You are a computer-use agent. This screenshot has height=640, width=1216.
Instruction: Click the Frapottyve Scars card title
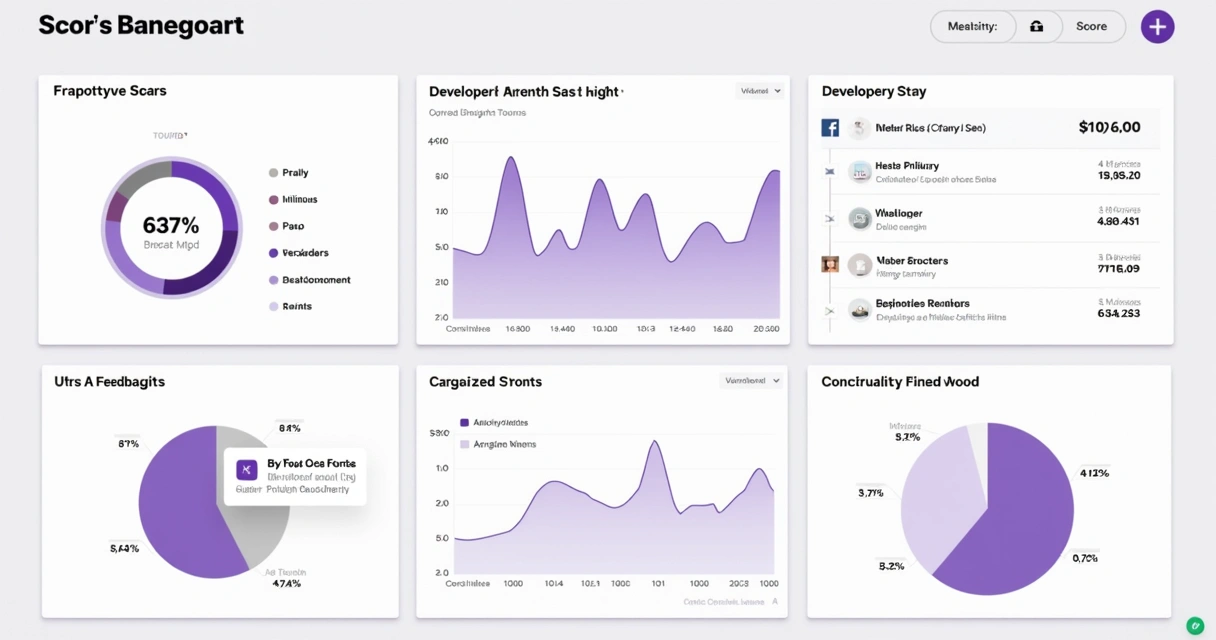[x=110, y=90]
